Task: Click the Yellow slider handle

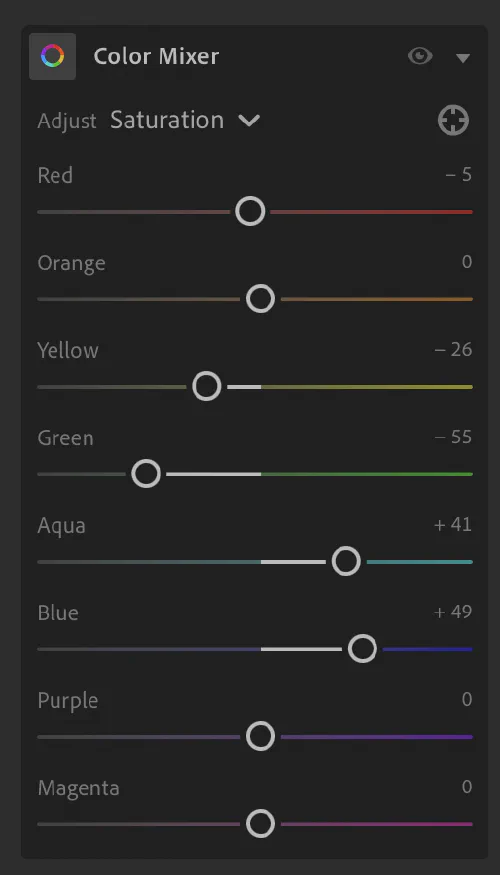Action: coord(207,387)
